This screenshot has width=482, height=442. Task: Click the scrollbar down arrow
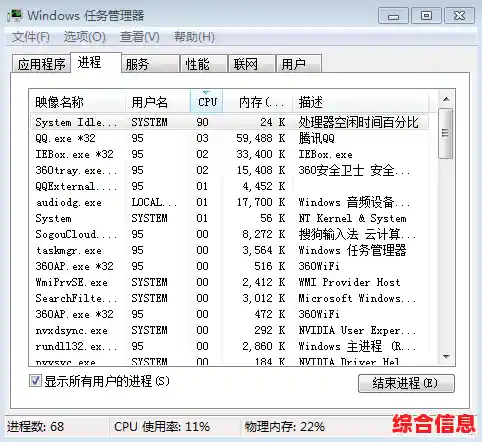pos(446,357)
